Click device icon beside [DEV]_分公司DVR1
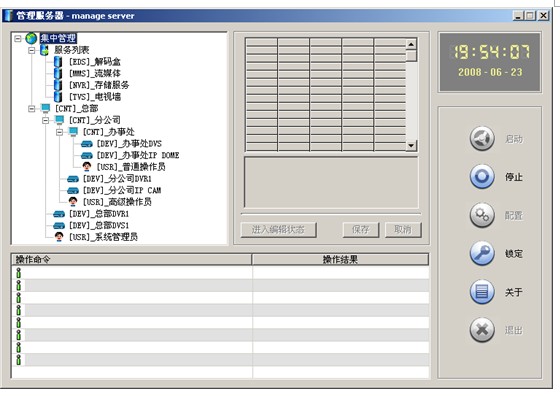Screen dimensions: 560x398 [x=73, y=179]
